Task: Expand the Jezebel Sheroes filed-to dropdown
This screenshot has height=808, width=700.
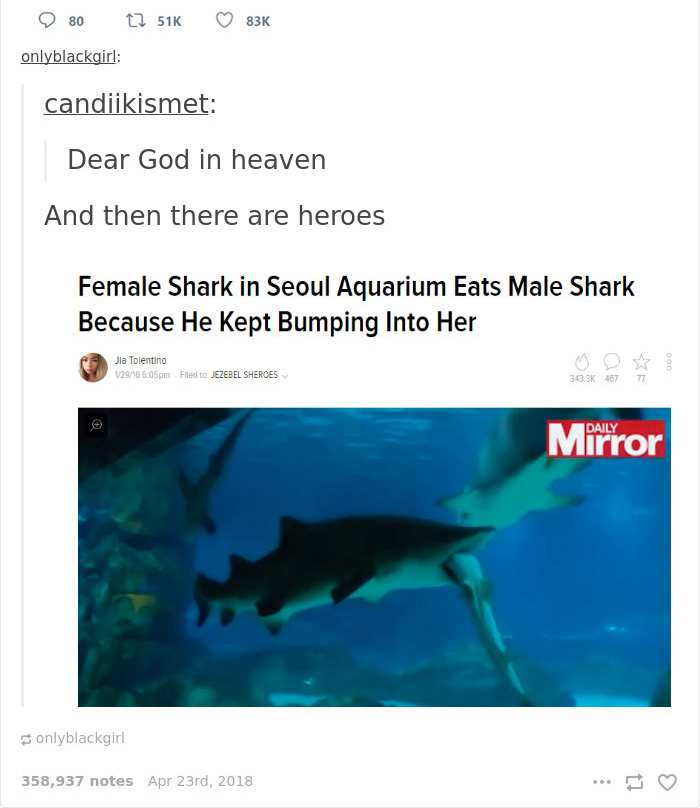Action: (285, 375)
